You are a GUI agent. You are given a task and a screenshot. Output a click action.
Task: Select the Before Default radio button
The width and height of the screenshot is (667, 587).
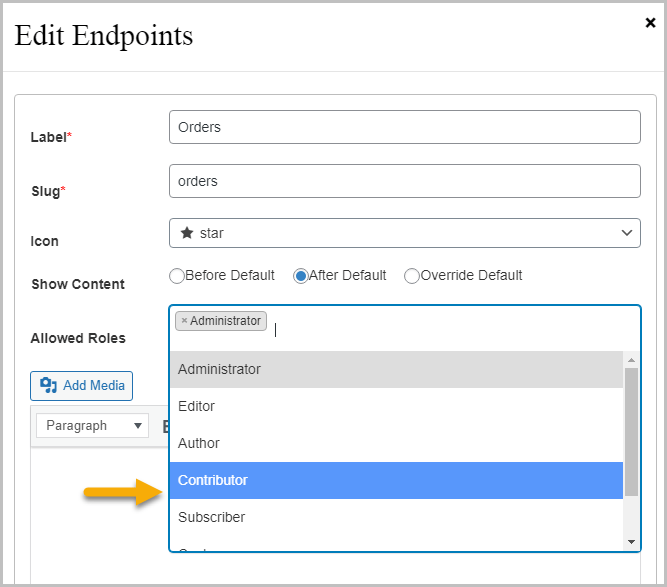[177, 276]
